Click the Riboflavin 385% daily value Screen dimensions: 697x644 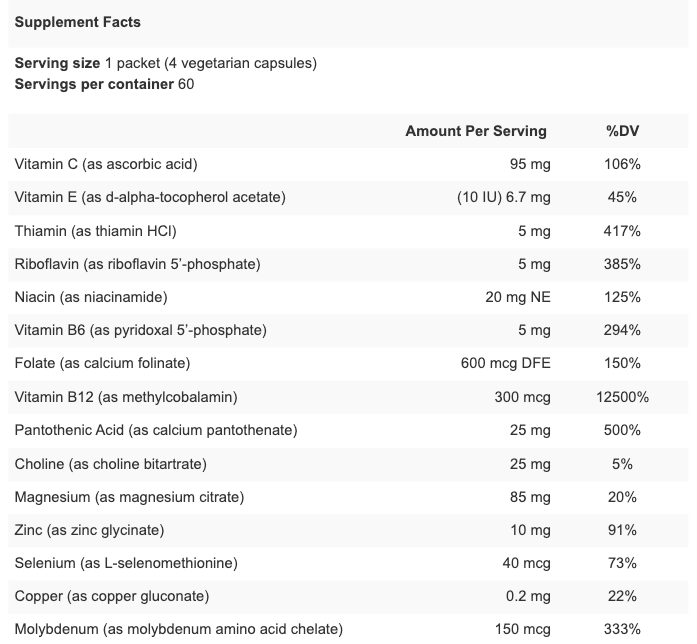pyautogui.click(x=622, y=264)
